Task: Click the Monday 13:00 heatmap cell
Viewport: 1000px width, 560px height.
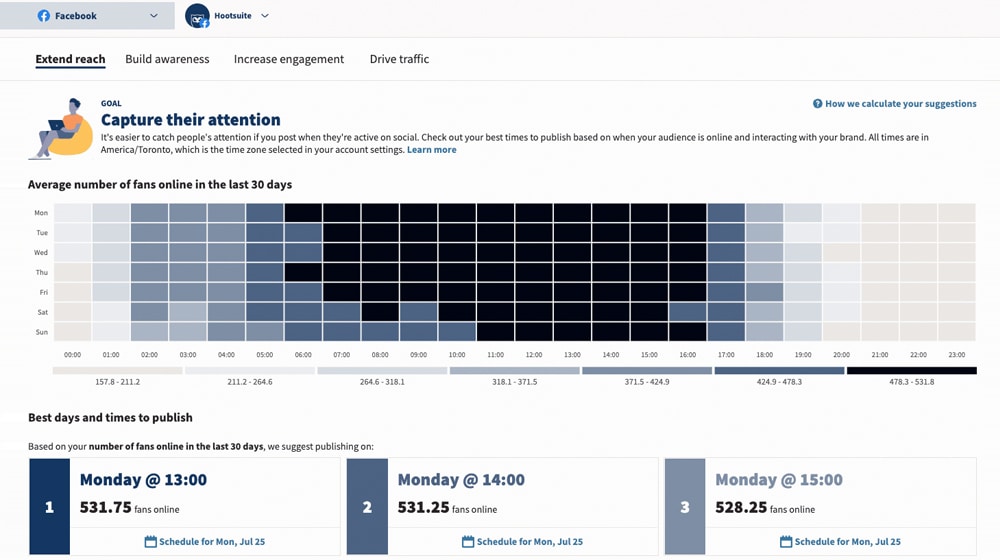Action: (572, 213)
